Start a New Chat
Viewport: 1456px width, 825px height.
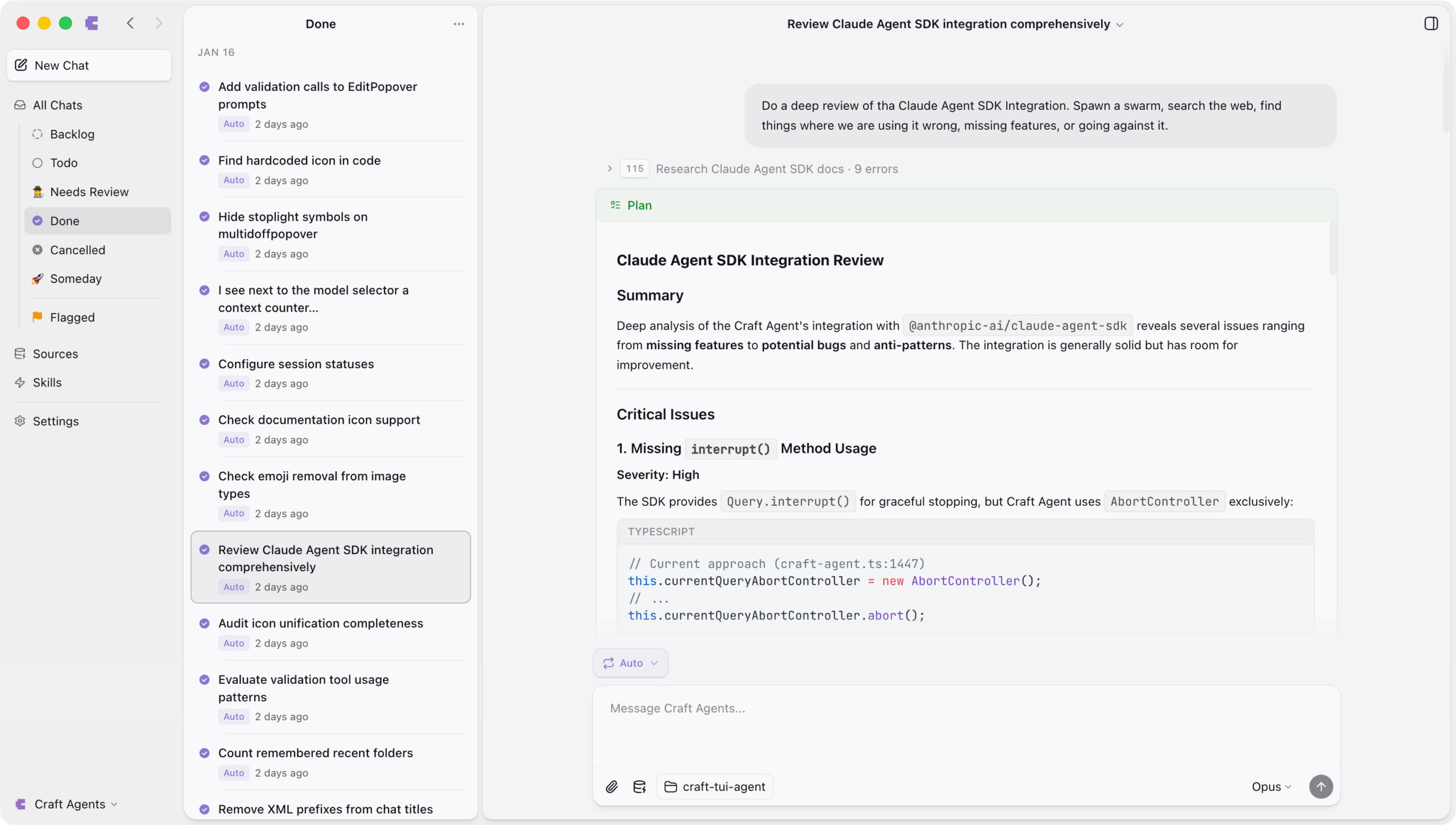61,65
